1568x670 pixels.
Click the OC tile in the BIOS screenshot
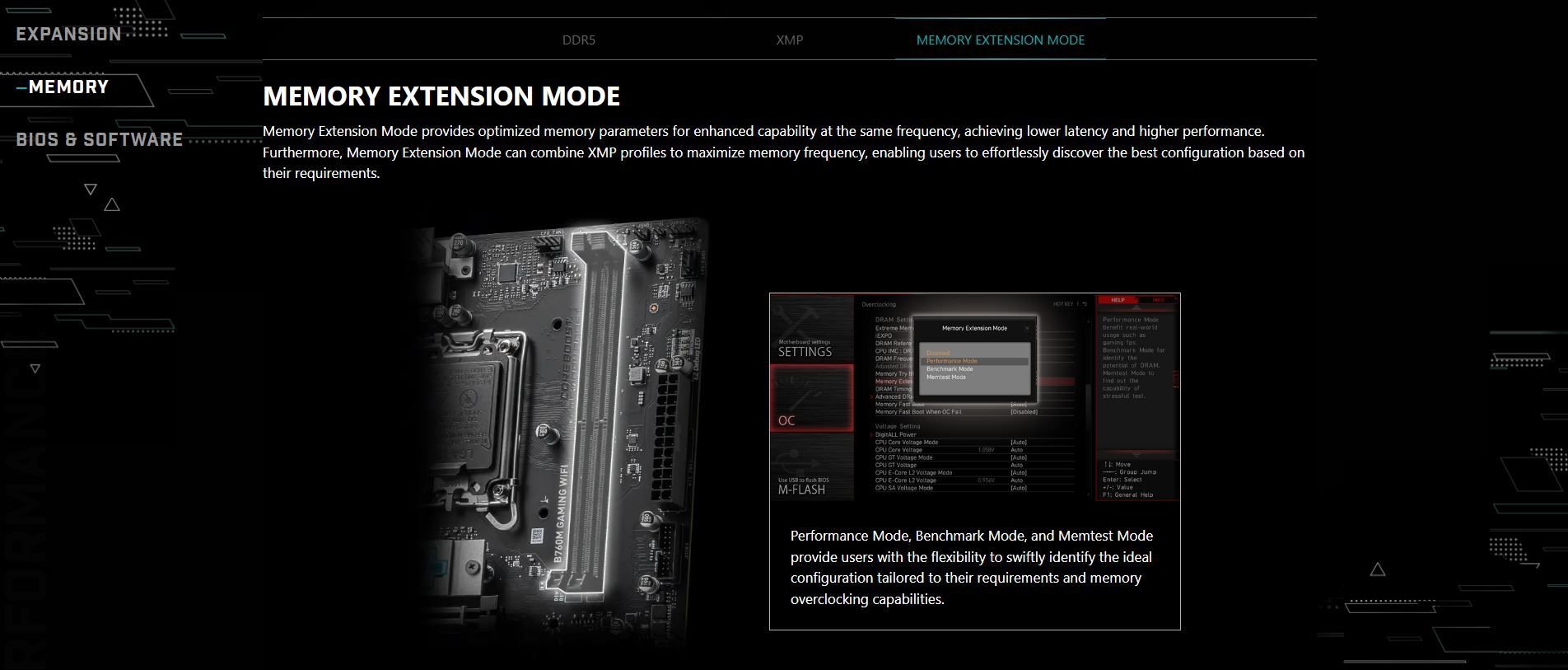(812, 398)
